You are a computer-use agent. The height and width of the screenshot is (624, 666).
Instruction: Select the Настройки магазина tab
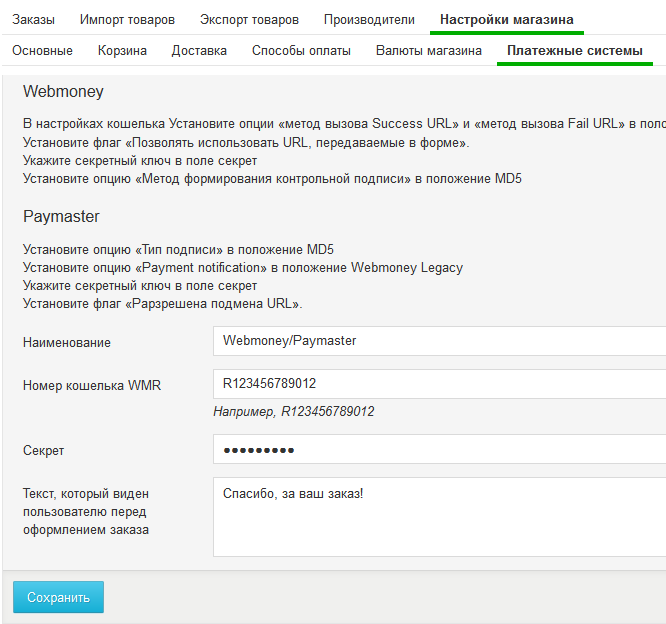tap(507, 20)
